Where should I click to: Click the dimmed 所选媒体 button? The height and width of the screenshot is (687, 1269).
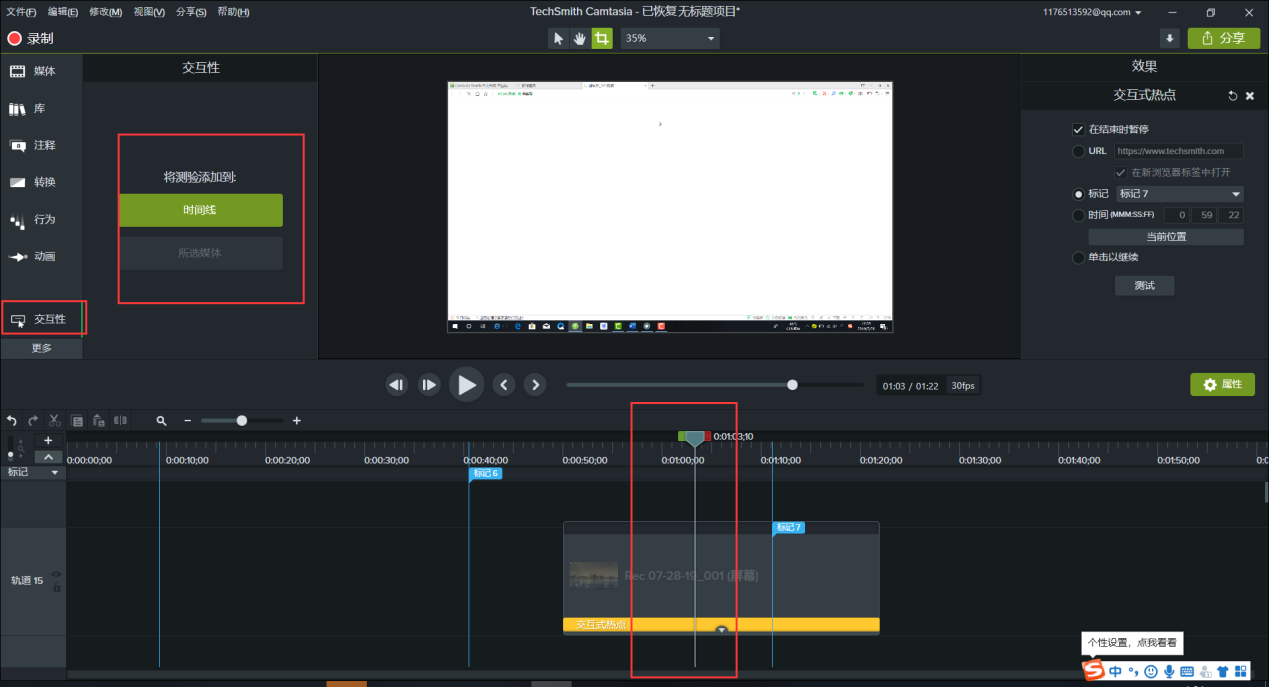(201, 253)
